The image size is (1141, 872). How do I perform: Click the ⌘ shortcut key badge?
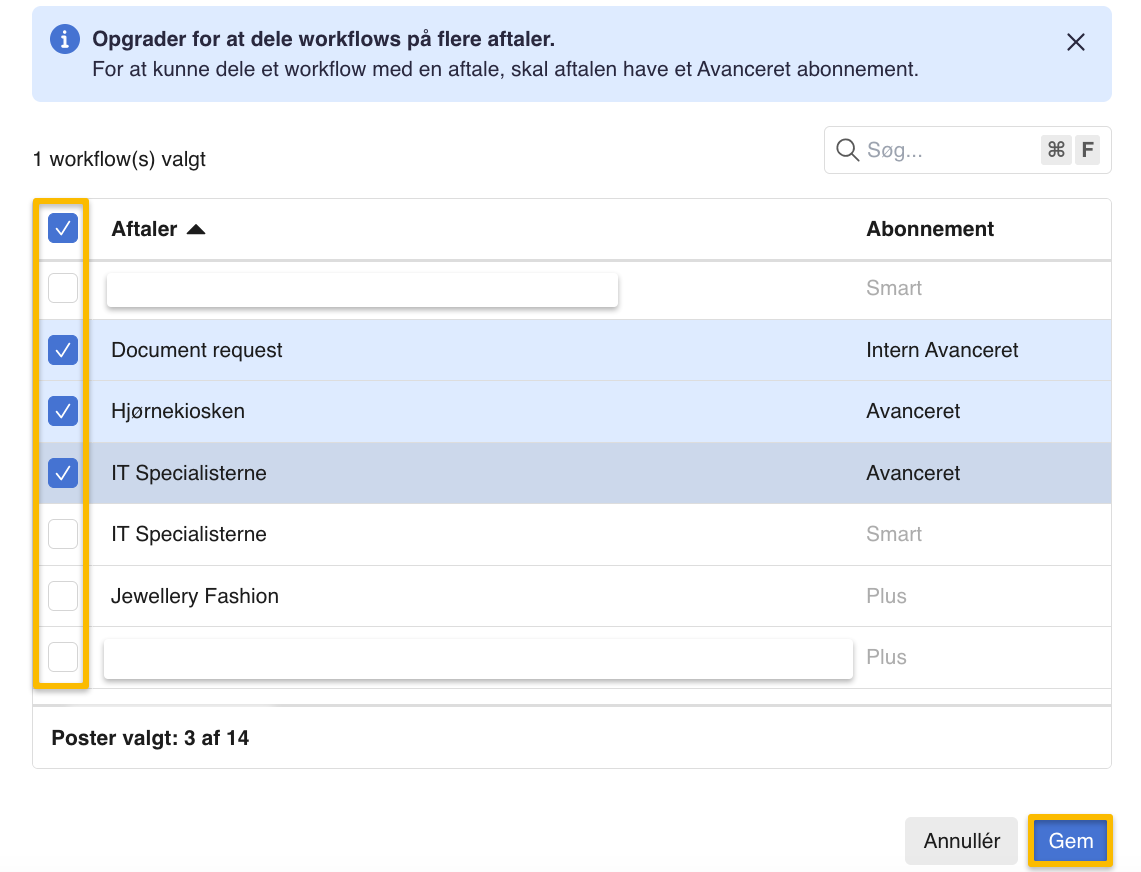pyautogui.click(x=1056, y=150)
